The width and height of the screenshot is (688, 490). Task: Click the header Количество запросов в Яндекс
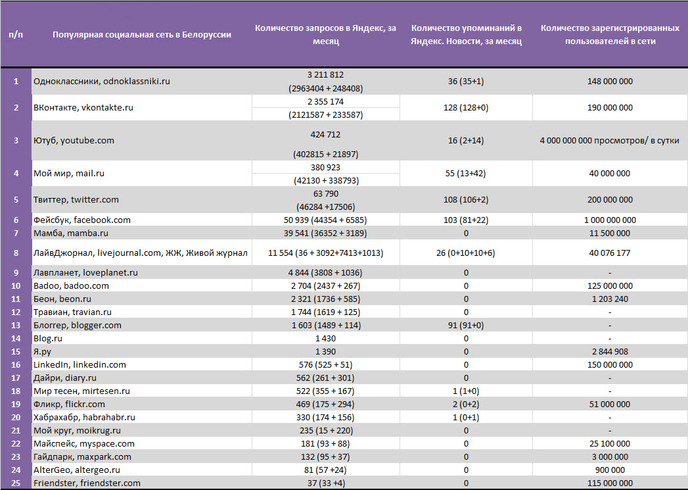click(326, 34)
